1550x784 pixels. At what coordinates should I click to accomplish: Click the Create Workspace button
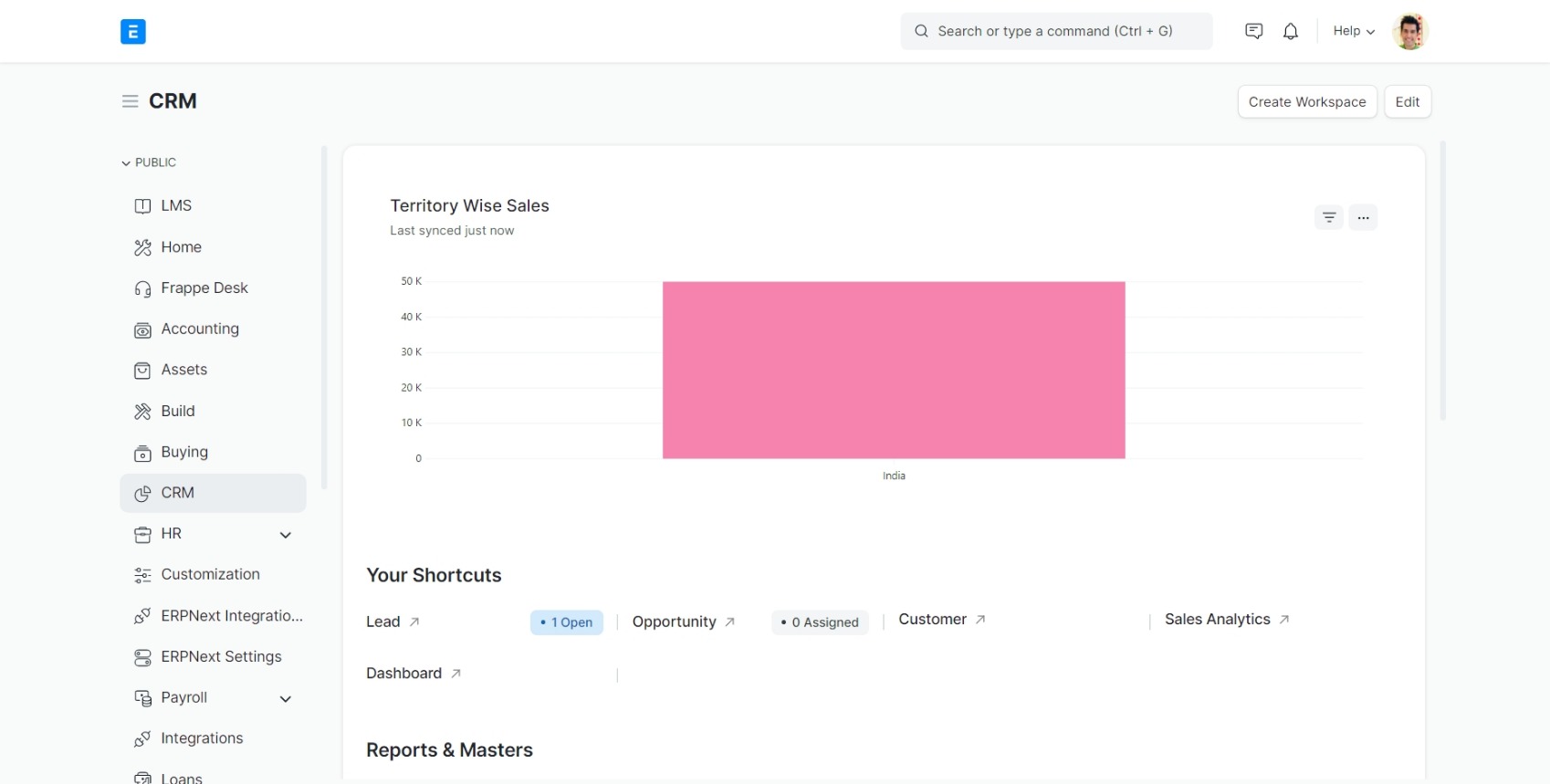point(1307,101)
